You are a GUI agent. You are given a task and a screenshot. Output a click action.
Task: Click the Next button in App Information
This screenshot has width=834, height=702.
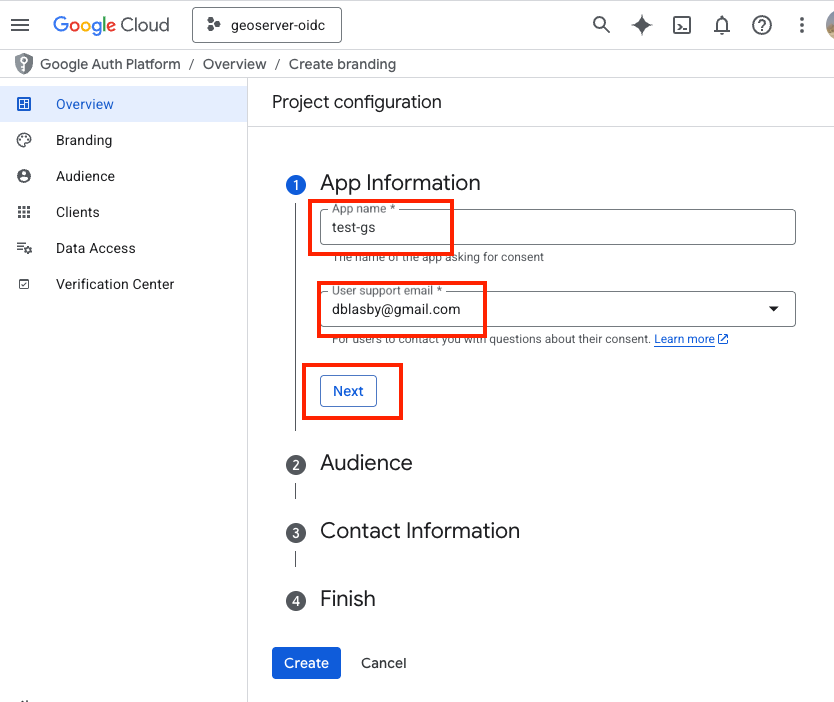coord(347,391)
